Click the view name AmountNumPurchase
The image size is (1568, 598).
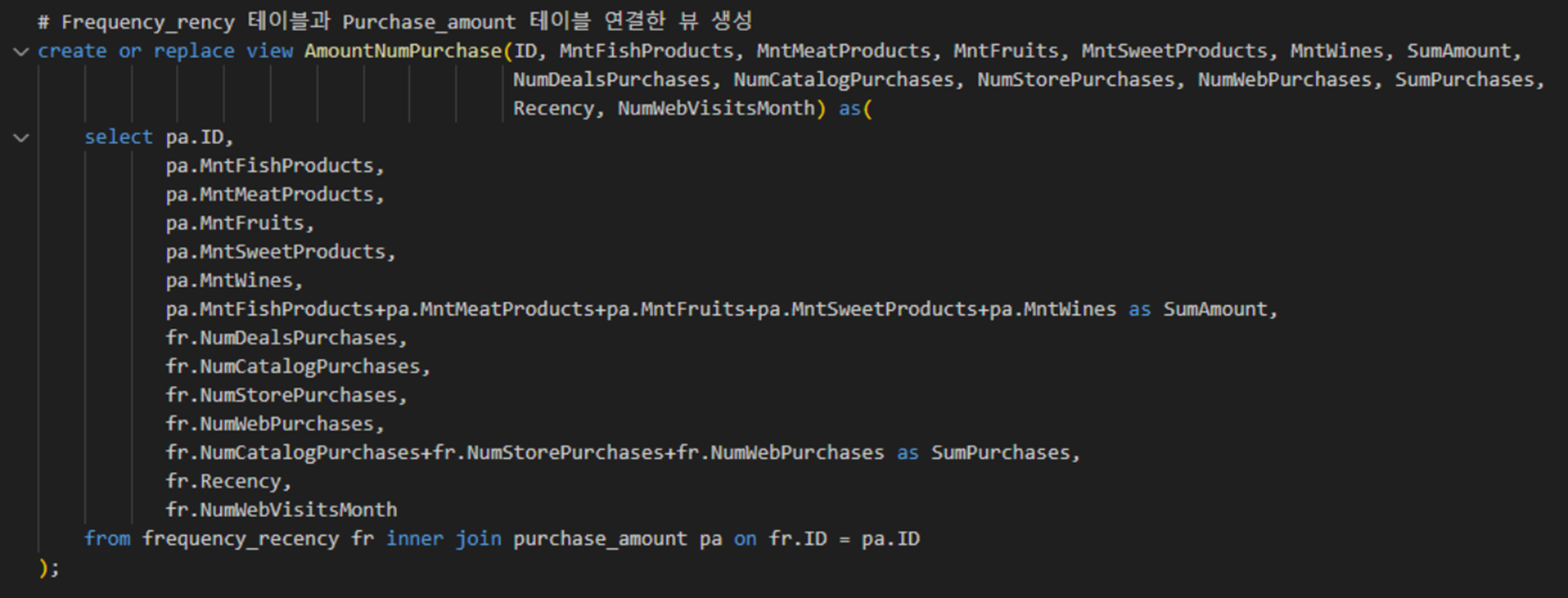(403, 51)
